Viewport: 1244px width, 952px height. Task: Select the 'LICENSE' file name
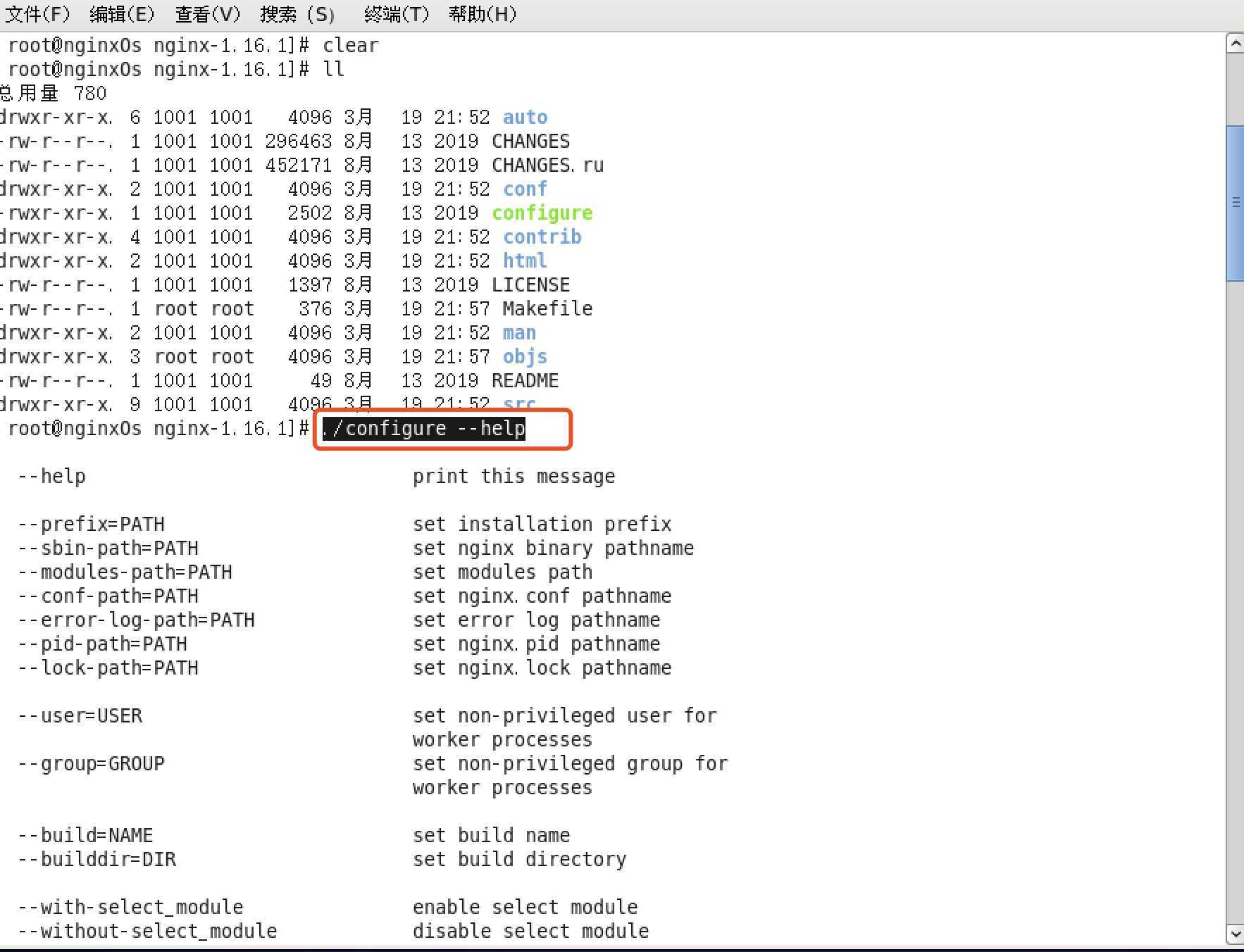[x=531, y=285]
